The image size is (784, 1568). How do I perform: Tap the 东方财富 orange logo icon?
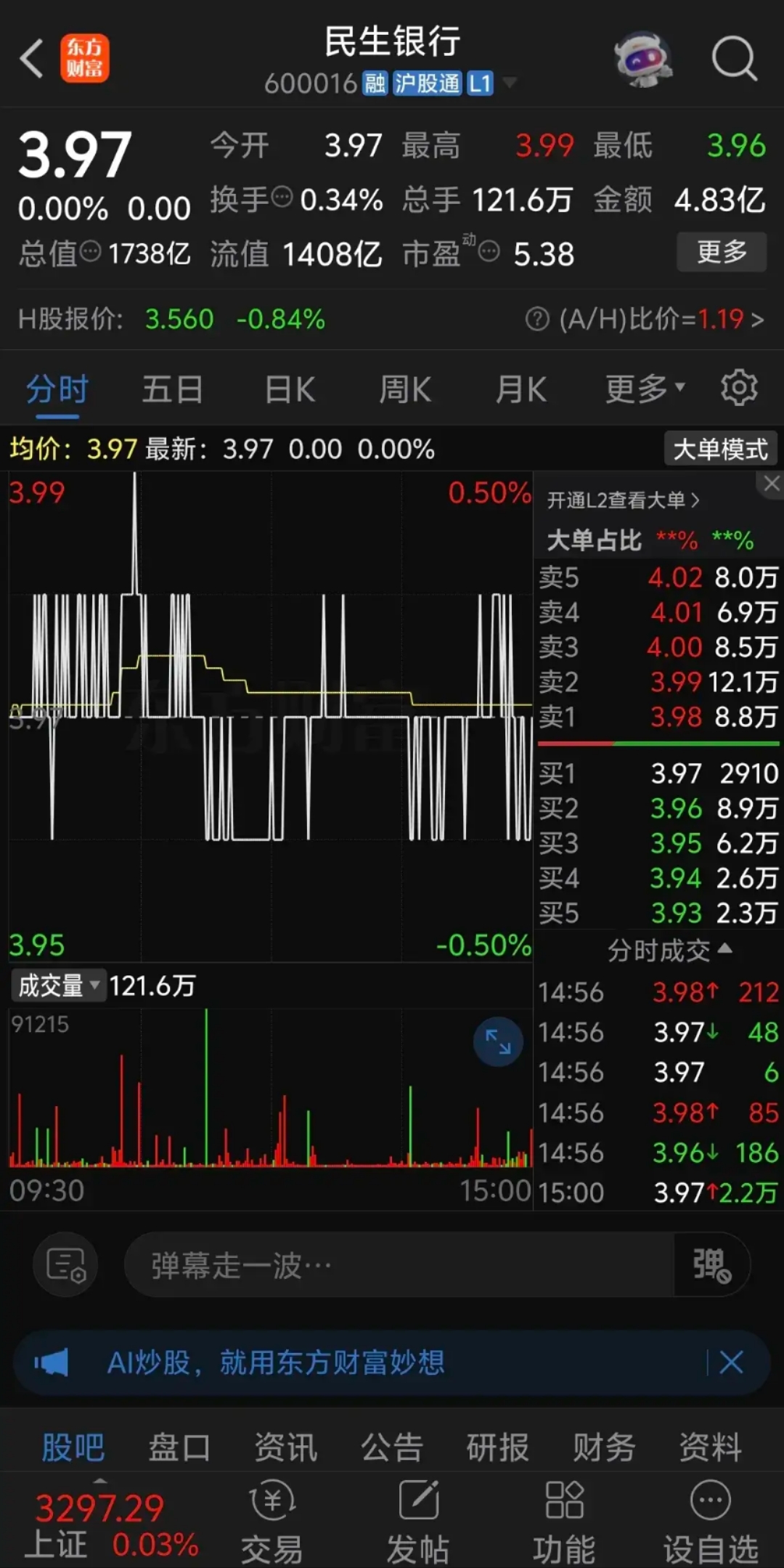coord(84,58)
